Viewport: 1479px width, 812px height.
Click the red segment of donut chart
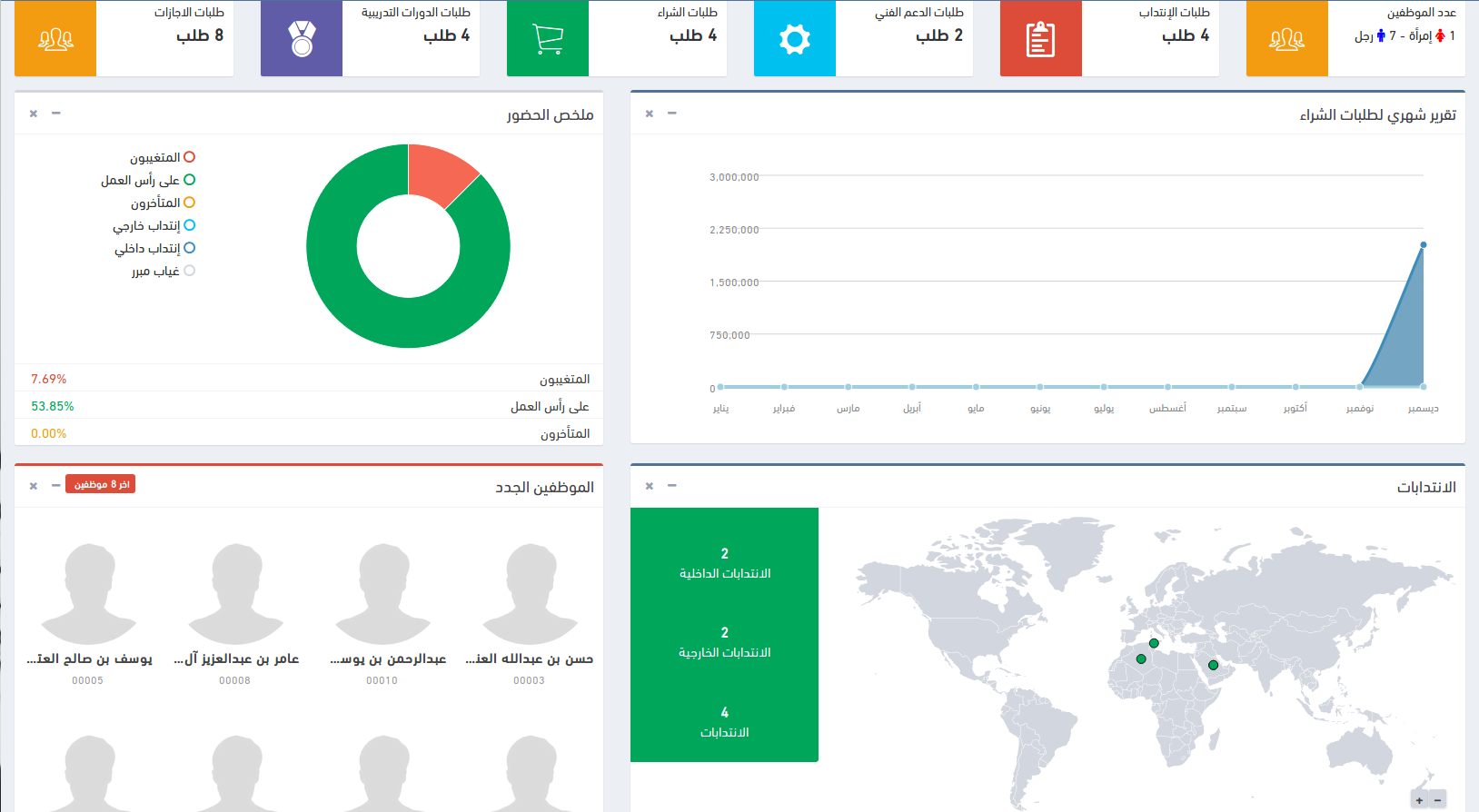point(440,172)
